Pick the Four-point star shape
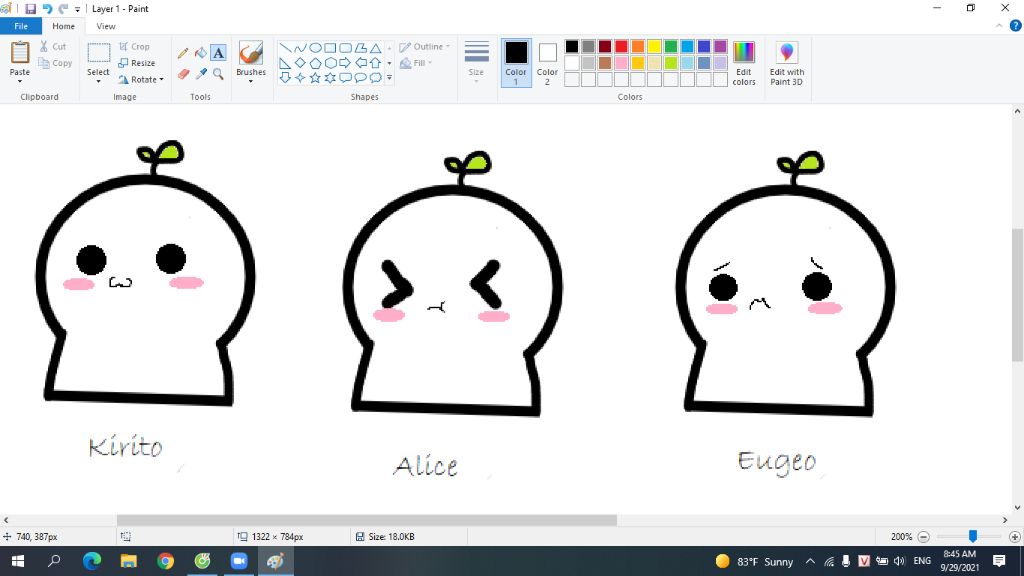The width and height of the screenshot is (1024, 576). (300, 78)
